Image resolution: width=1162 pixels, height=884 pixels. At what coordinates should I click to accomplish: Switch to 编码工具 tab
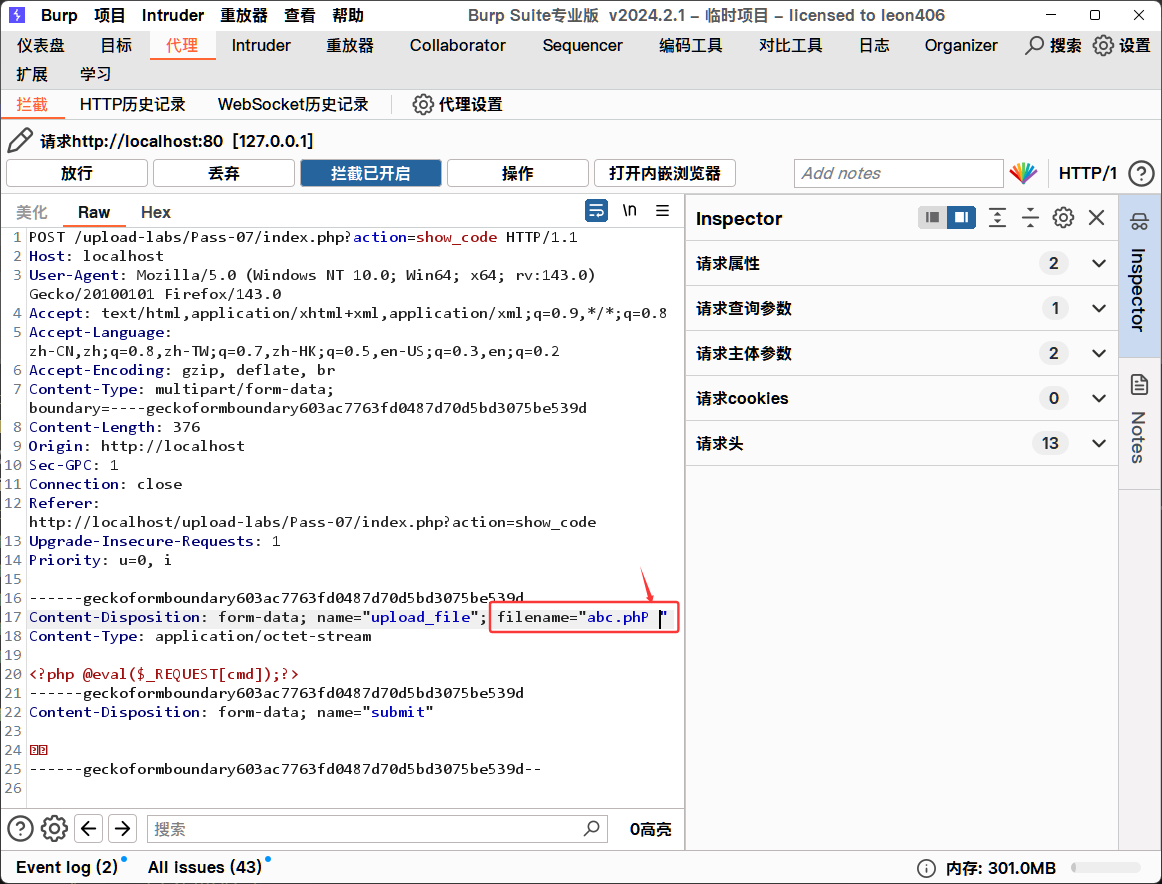point(691,45)
